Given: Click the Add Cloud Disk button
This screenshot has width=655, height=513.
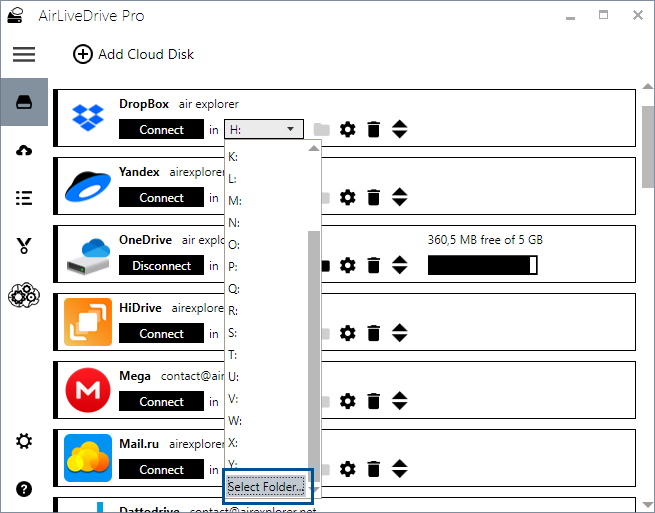Looking at the screenshot, I should [134, 54].
